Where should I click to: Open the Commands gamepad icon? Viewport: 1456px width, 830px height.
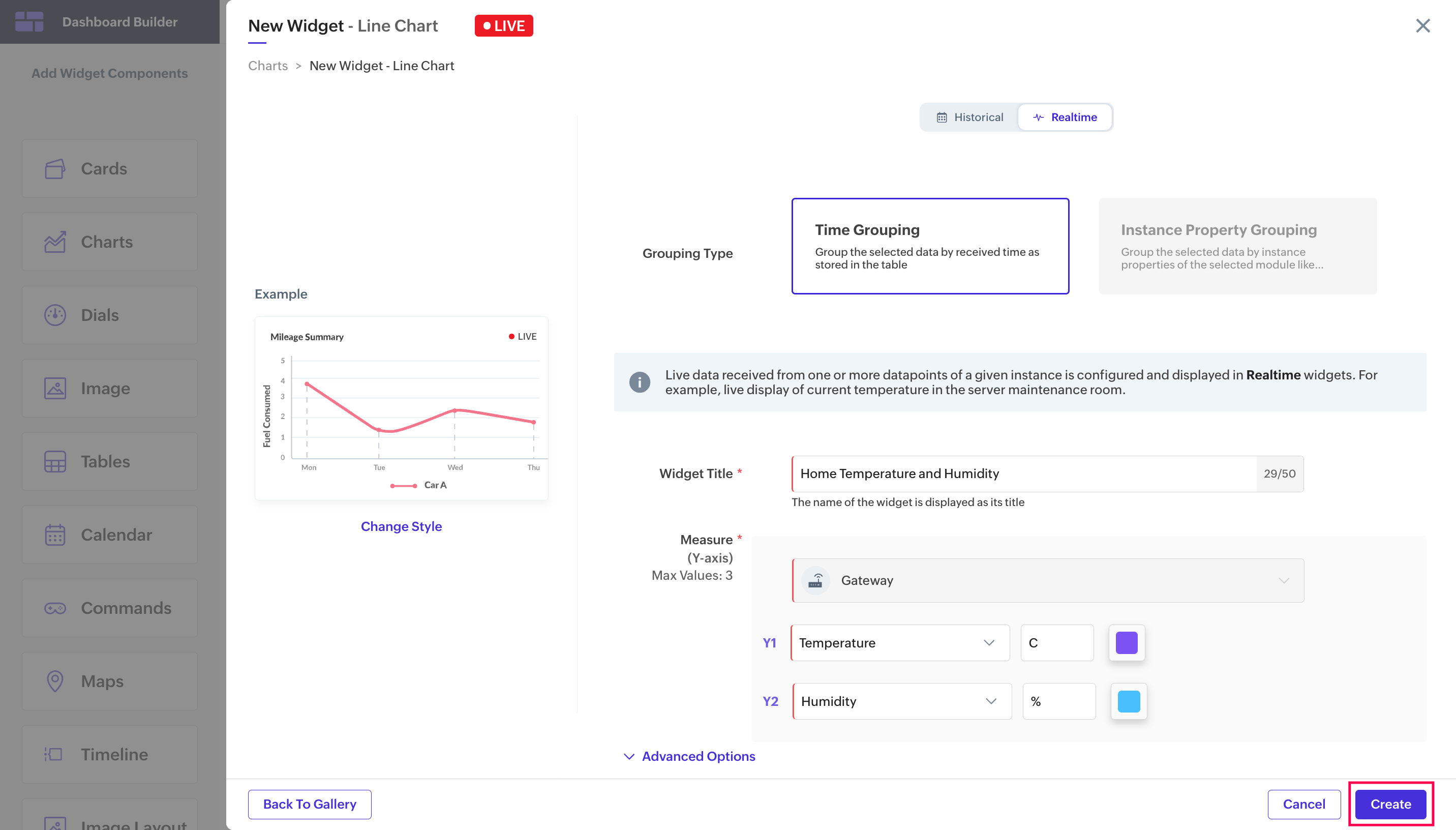(55, 608)
